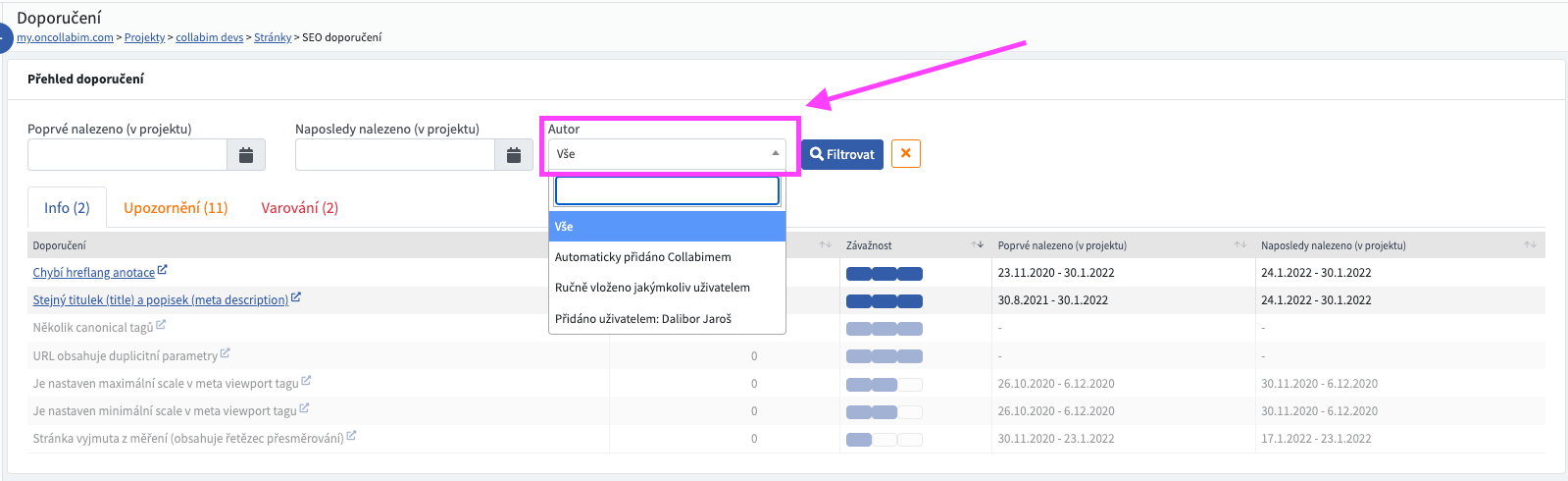This screenshot has width=1568, height=481.
Task: Go to collabim devs breadcrumb
Action: click(210, 37)
